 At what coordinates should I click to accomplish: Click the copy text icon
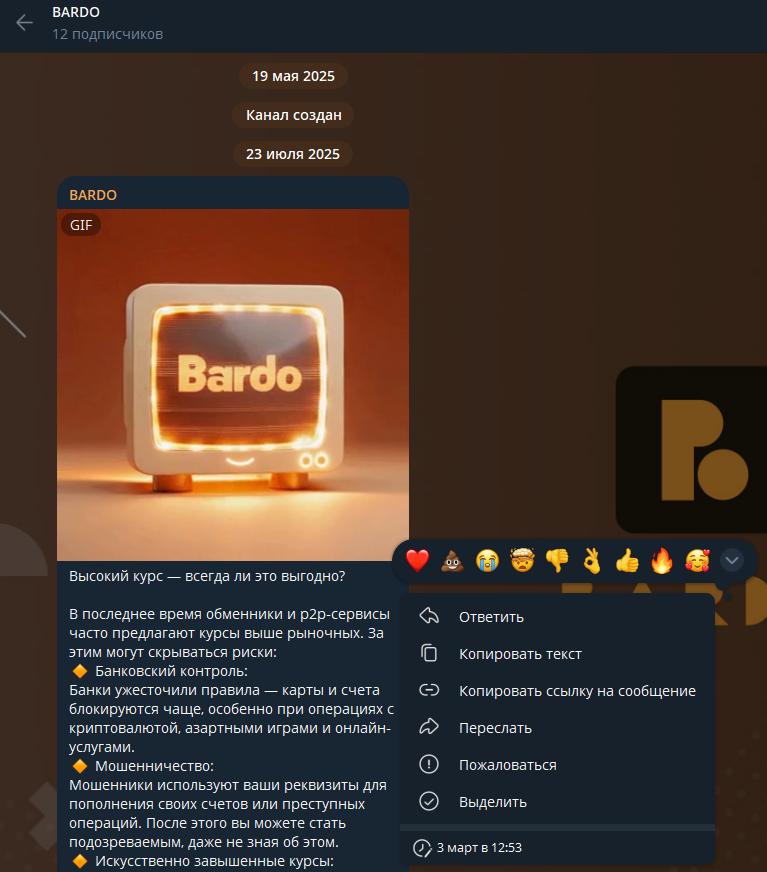pos(429,653)
